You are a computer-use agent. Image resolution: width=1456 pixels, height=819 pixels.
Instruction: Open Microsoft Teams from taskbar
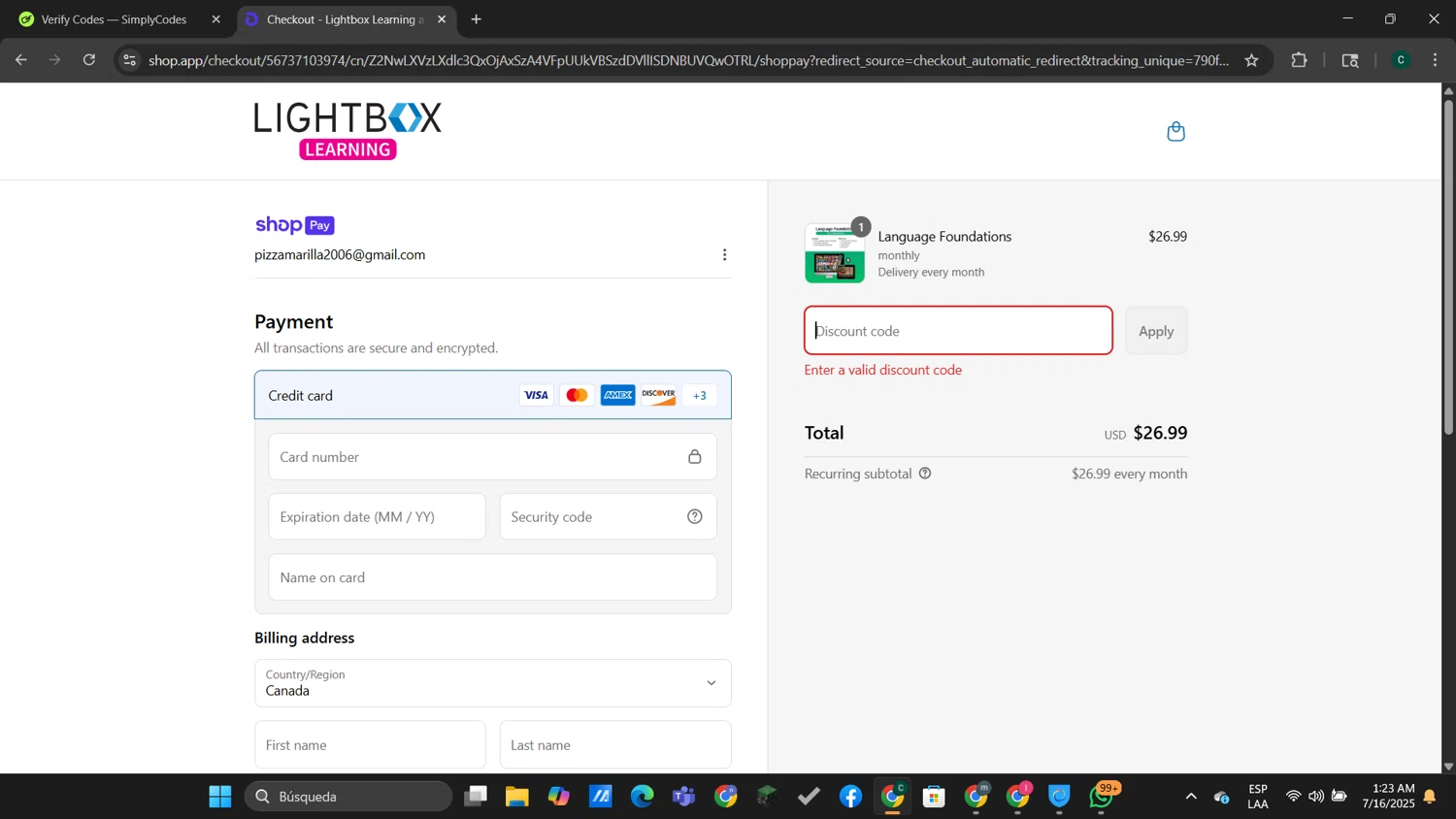(683, 797)
